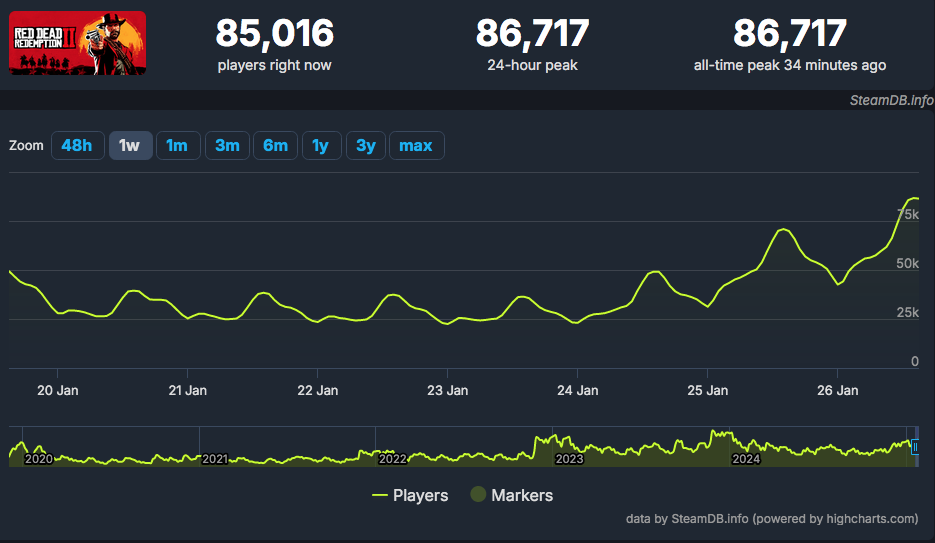Viewport: 935px width, 543px height.
Task: Toggle the Players series in legend
Action: (x=410, y=495)
